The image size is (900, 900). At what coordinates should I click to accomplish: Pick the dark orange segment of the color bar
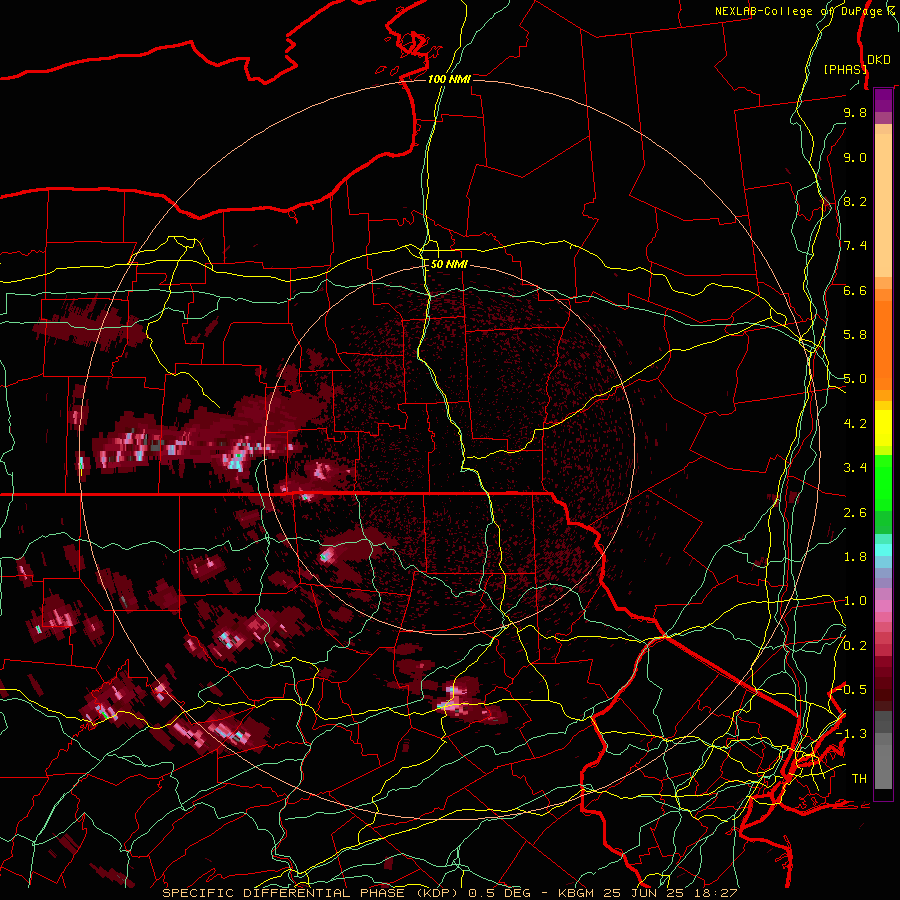883,346
